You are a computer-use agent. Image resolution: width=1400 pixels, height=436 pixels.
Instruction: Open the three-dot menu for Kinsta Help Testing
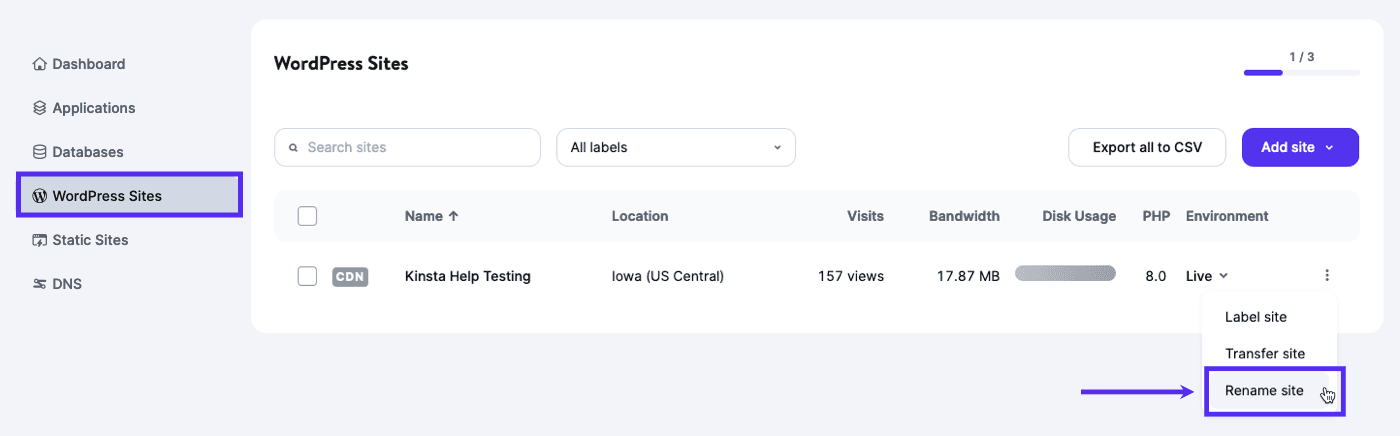coord(1327,276)
